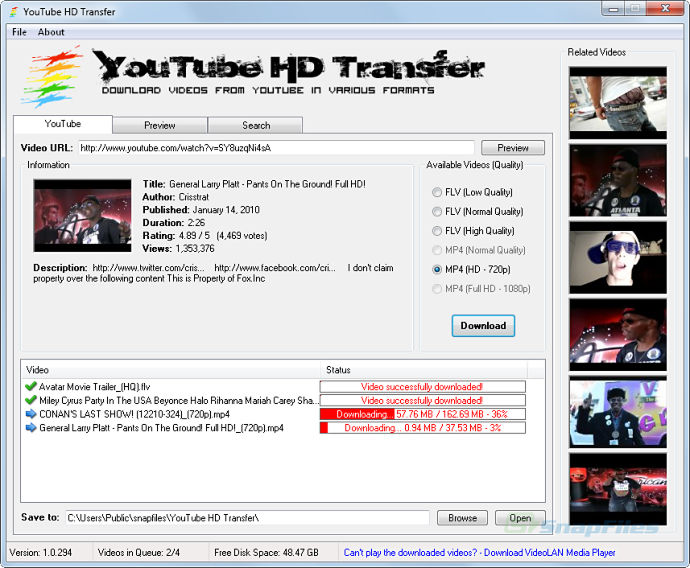Open the sixth related video, stage performance
The height and width of the screenshot is (568, 690).
pos(618,489)
